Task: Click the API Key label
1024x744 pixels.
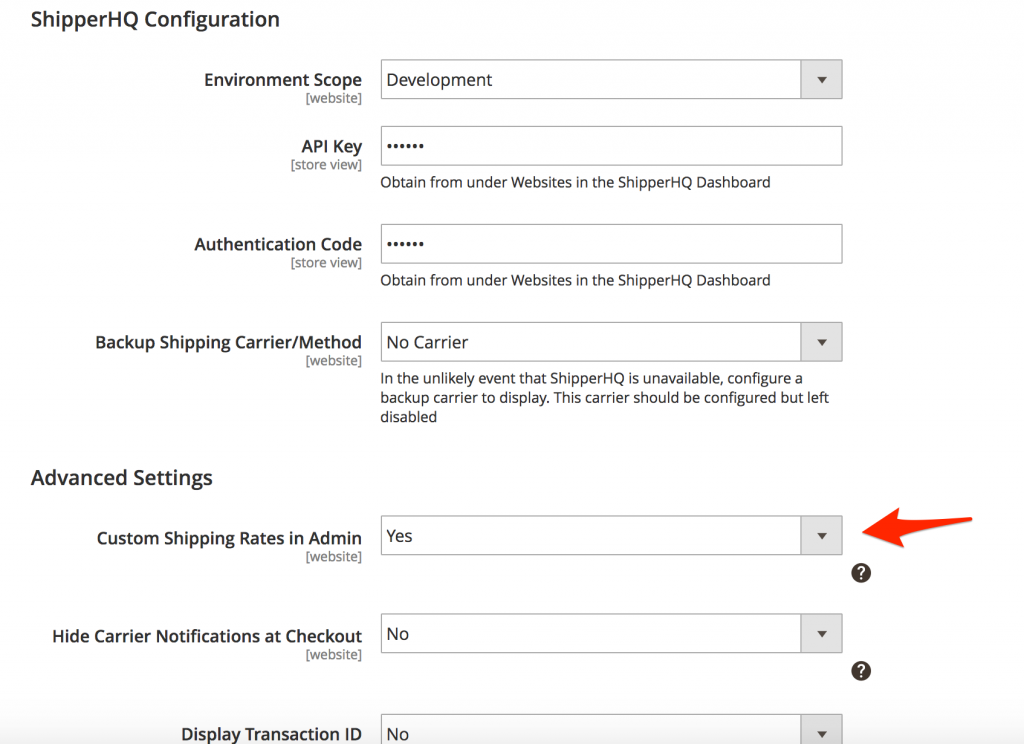Action: pyautogui.click(x=331, y=146)
